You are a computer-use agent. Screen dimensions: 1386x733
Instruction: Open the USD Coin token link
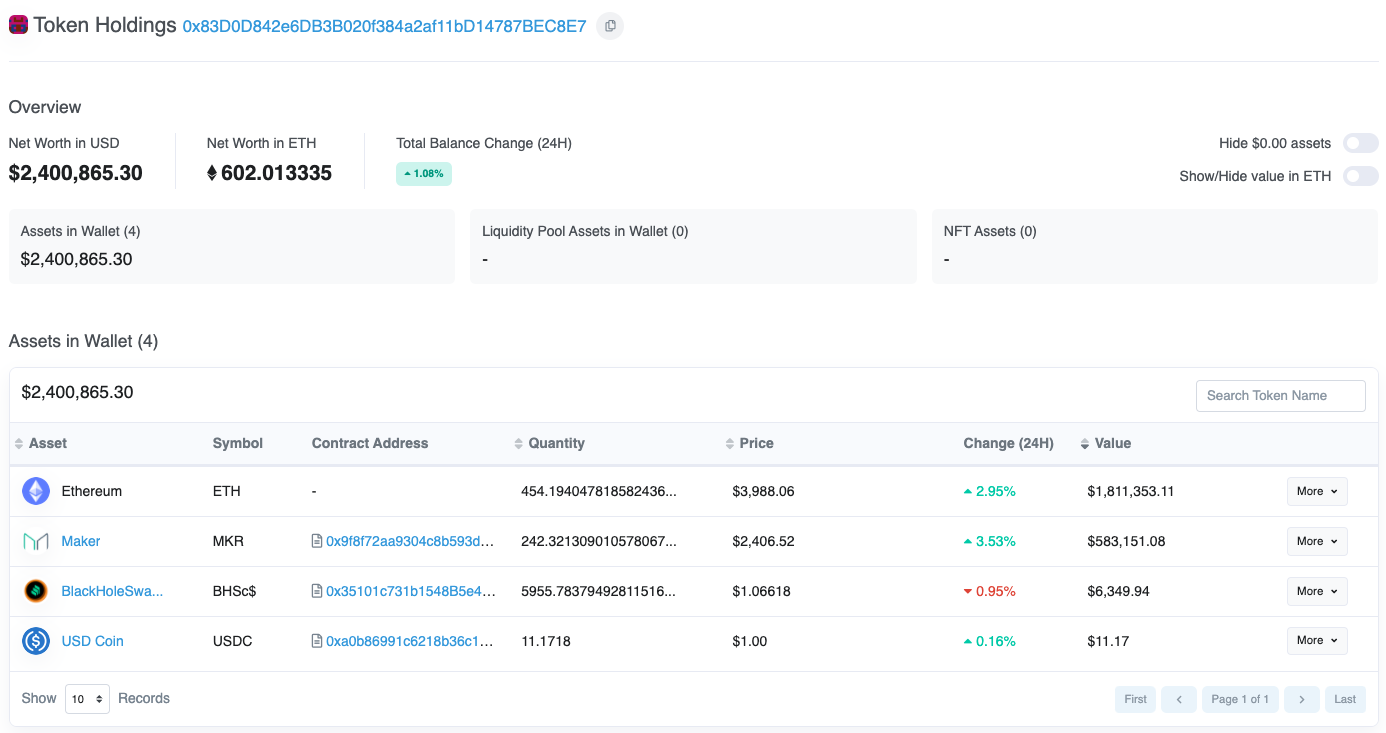tap(93, 641)
